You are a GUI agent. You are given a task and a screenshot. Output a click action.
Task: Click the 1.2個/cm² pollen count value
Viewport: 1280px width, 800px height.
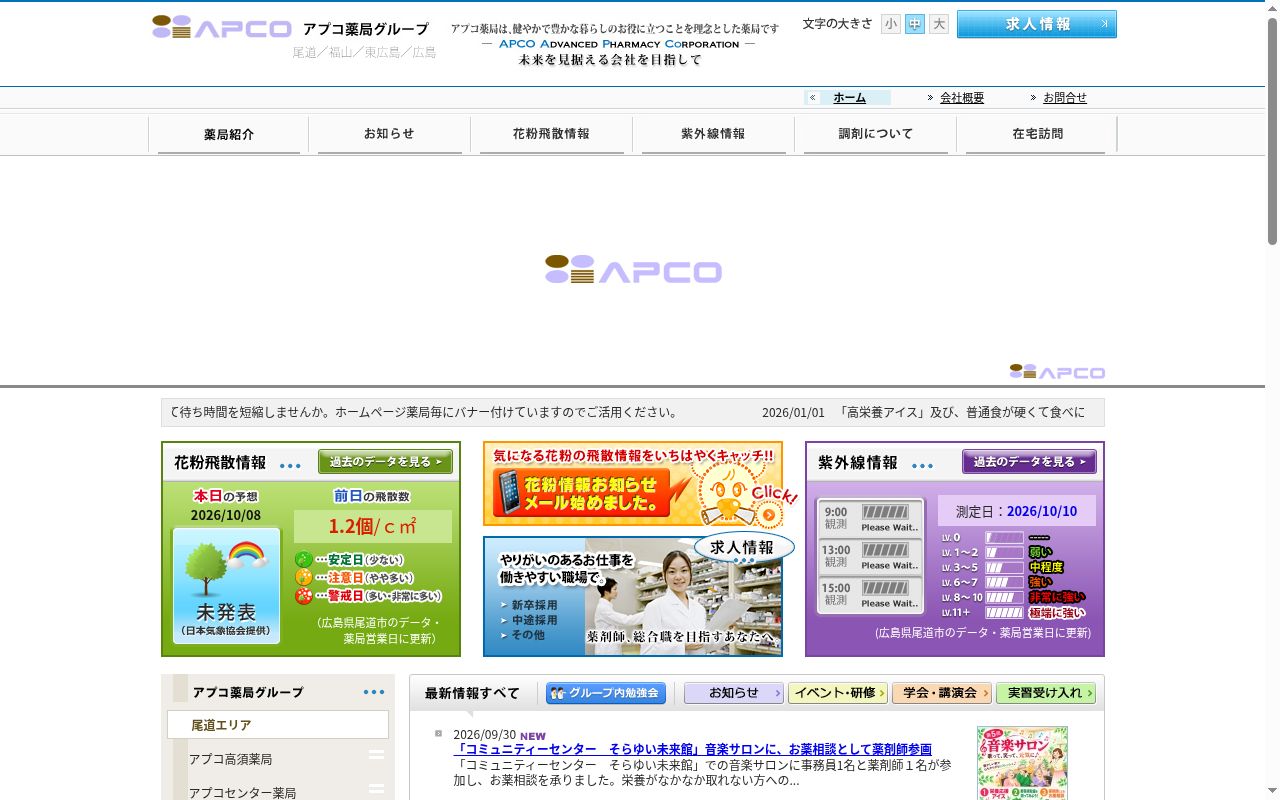372,527
